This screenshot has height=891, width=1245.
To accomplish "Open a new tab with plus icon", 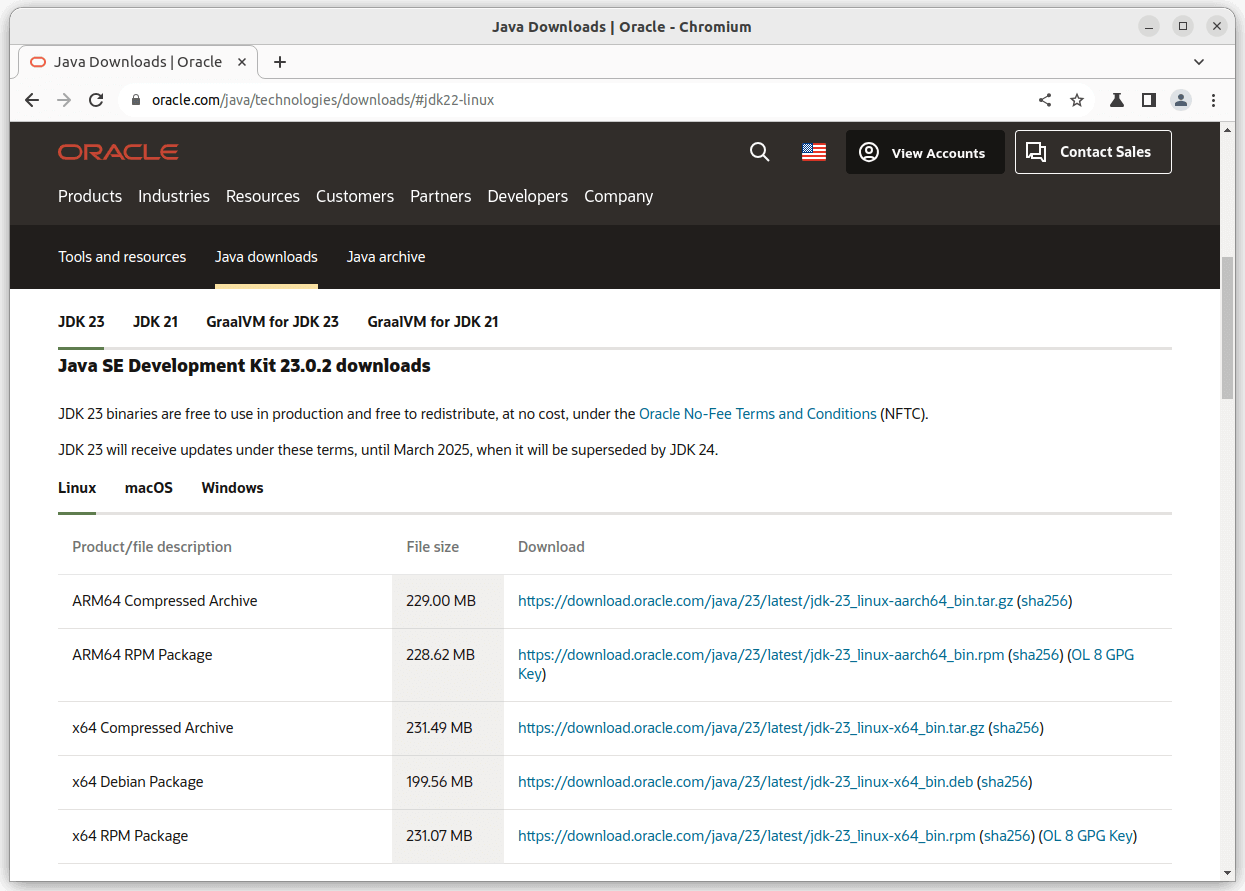I will (280, 62).
